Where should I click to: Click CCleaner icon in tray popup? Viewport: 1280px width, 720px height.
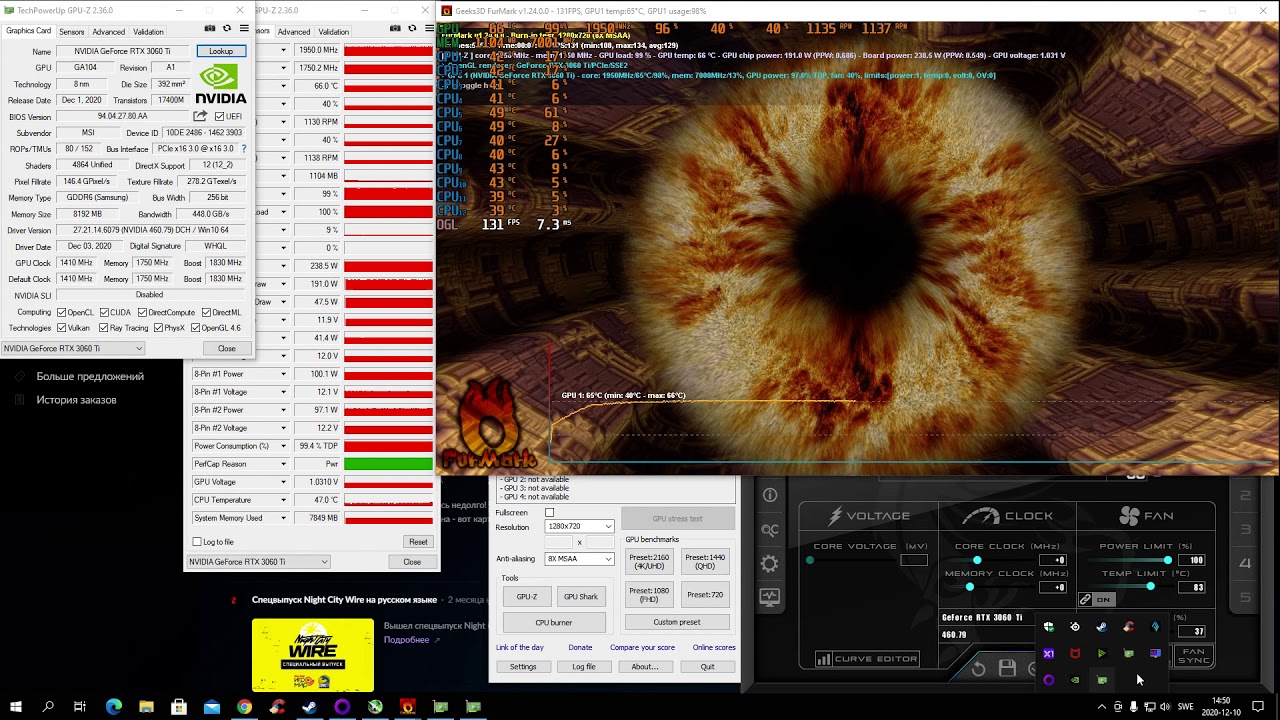[x=1128, y=627]
